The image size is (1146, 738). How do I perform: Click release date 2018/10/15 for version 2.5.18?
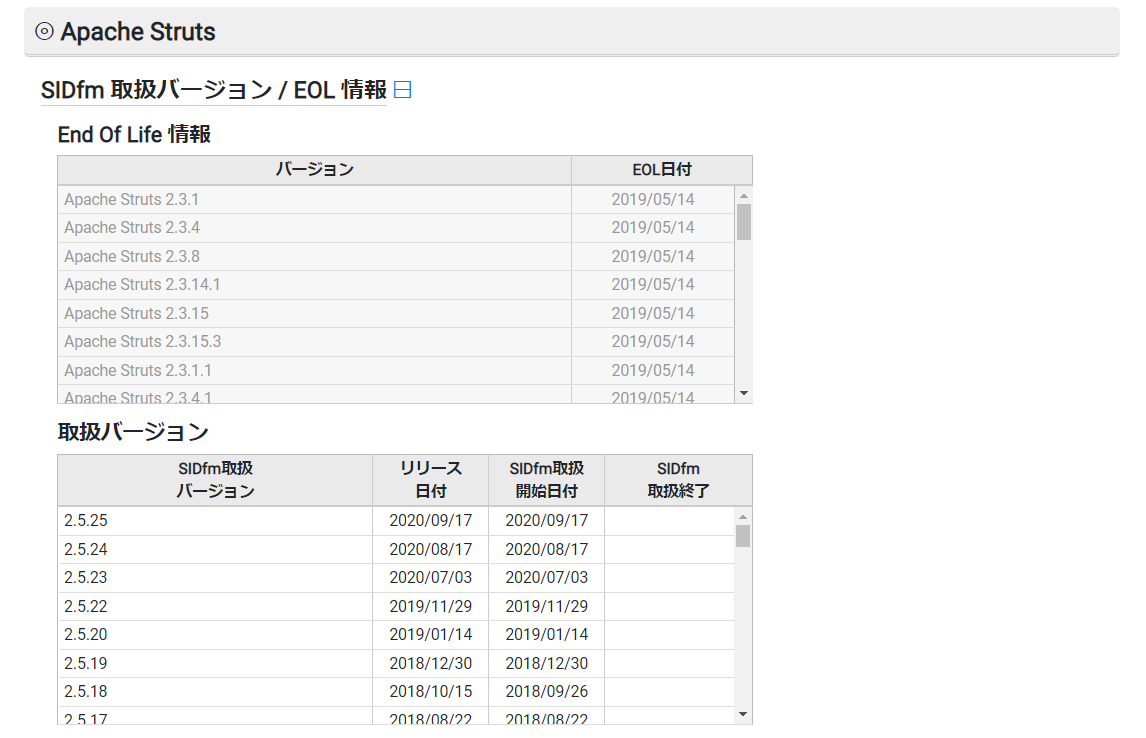[430, 692]
